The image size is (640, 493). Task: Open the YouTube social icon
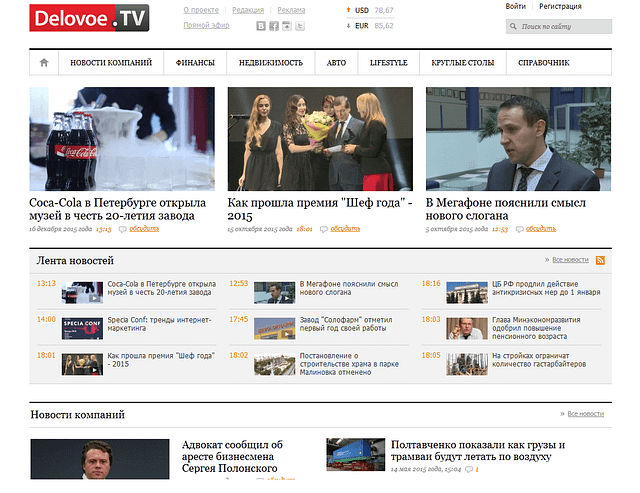pos(287,26)
